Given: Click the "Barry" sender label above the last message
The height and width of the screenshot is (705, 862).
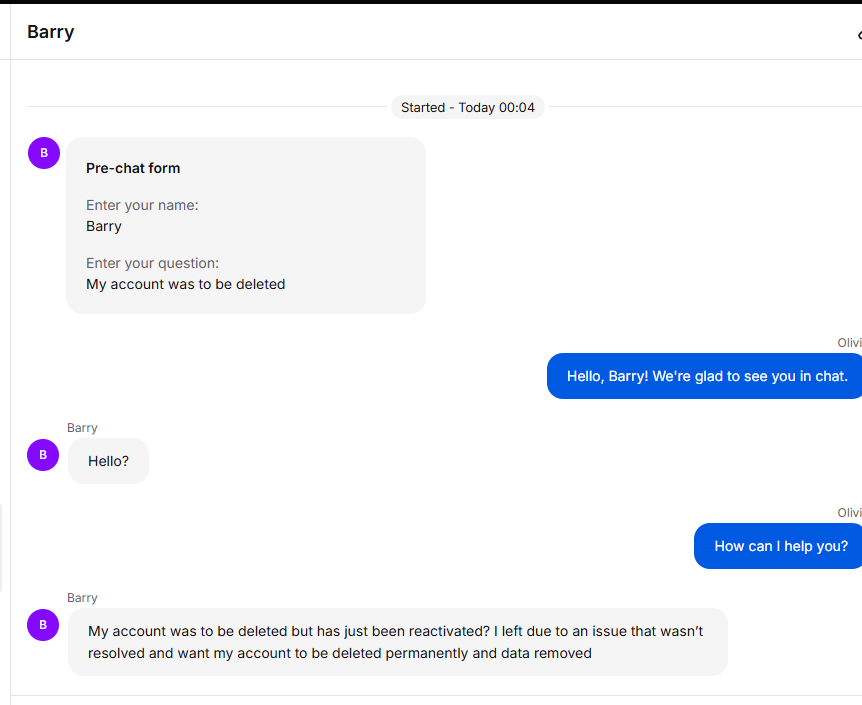Looking at the screenshot, I should point(82,598).
